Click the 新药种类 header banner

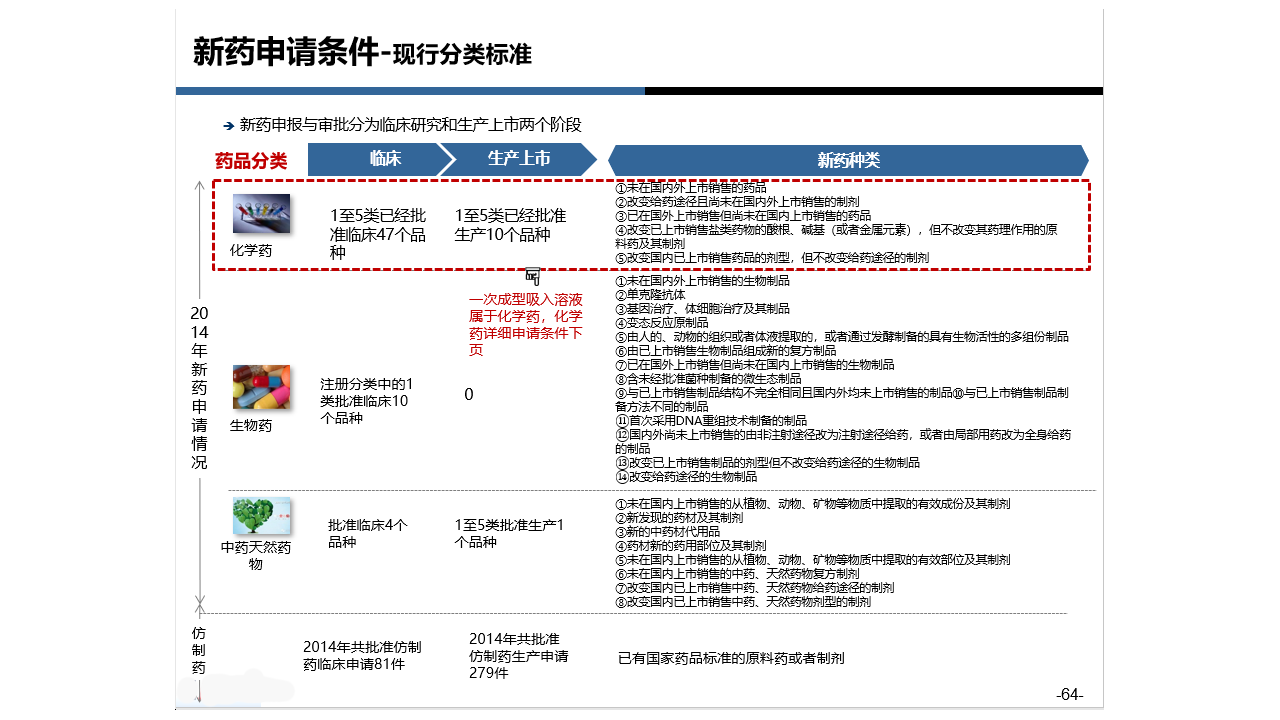848,160
